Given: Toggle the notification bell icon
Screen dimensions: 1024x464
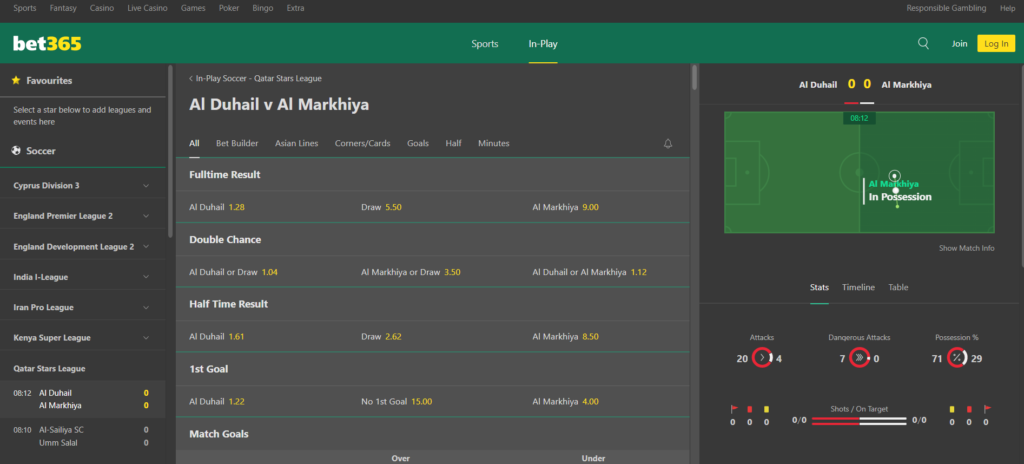Looking at the screenshot, I should point(667,144).
